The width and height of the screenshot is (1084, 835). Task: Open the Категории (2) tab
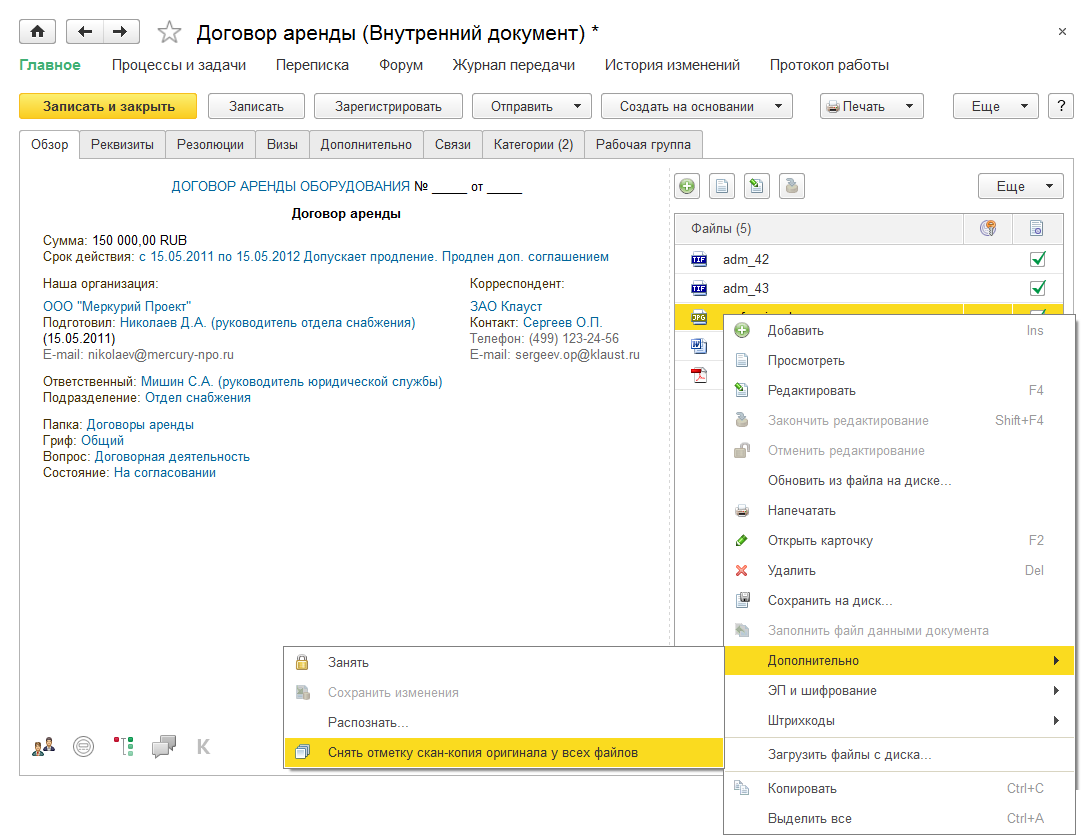click(x=533, y=144)
